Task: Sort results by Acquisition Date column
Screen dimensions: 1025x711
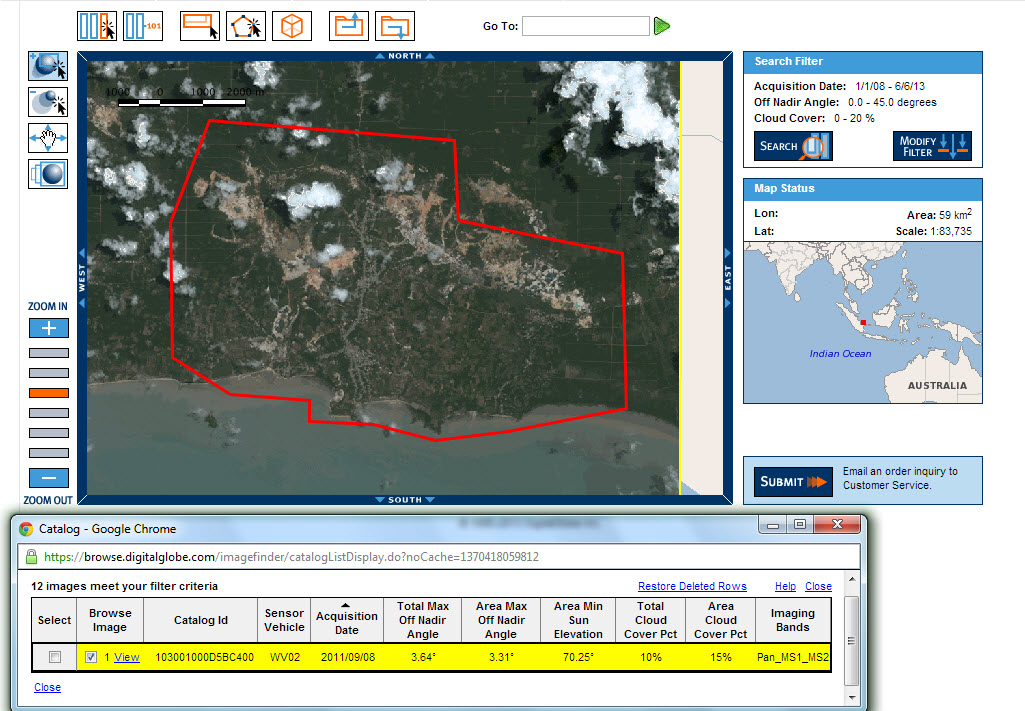Action: pos(347,620)
